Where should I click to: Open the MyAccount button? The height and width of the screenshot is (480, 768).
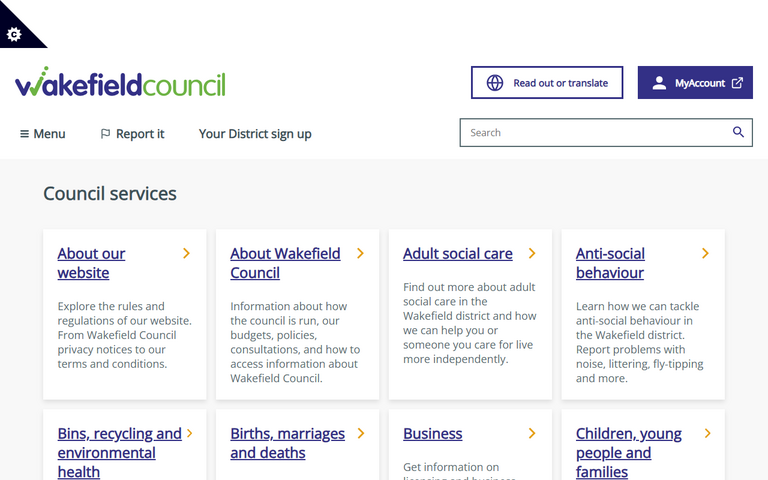pyautogui.click(x=695, y=83)
